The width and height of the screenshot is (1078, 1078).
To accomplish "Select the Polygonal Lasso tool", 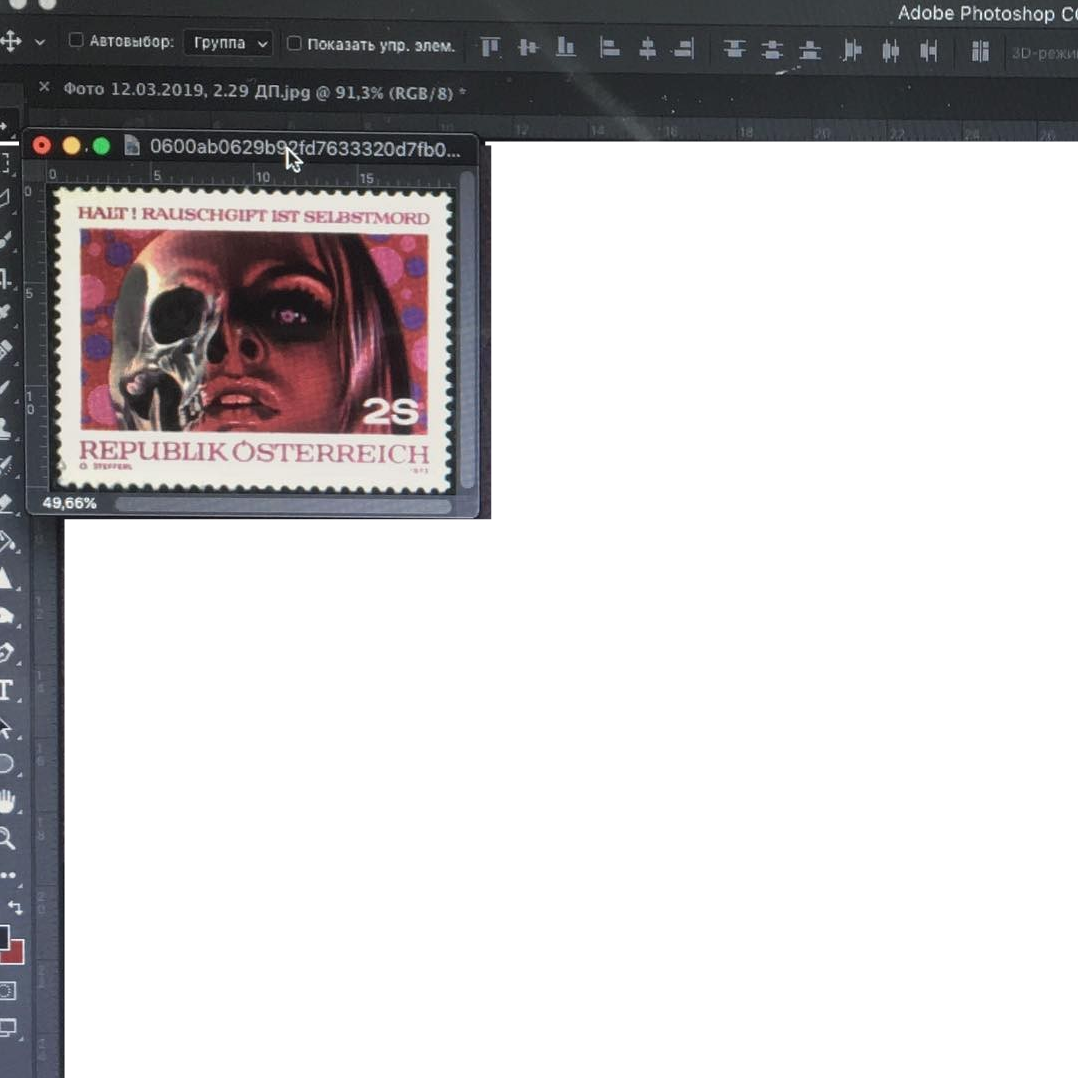I will [6, 200].
